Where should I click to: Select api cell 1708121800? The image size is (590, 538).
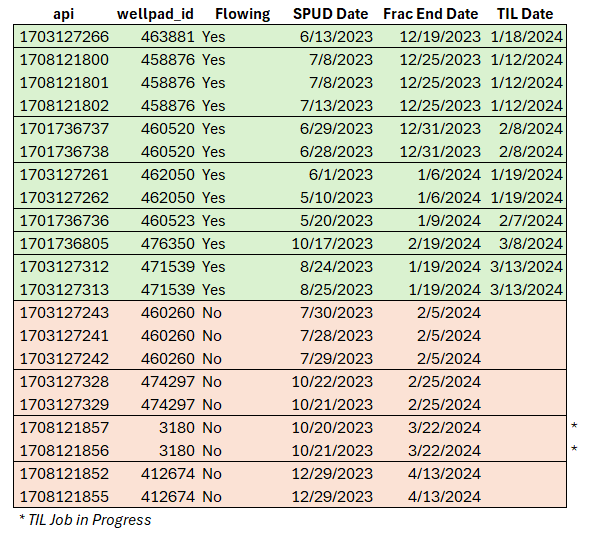(x=64, y=60)
